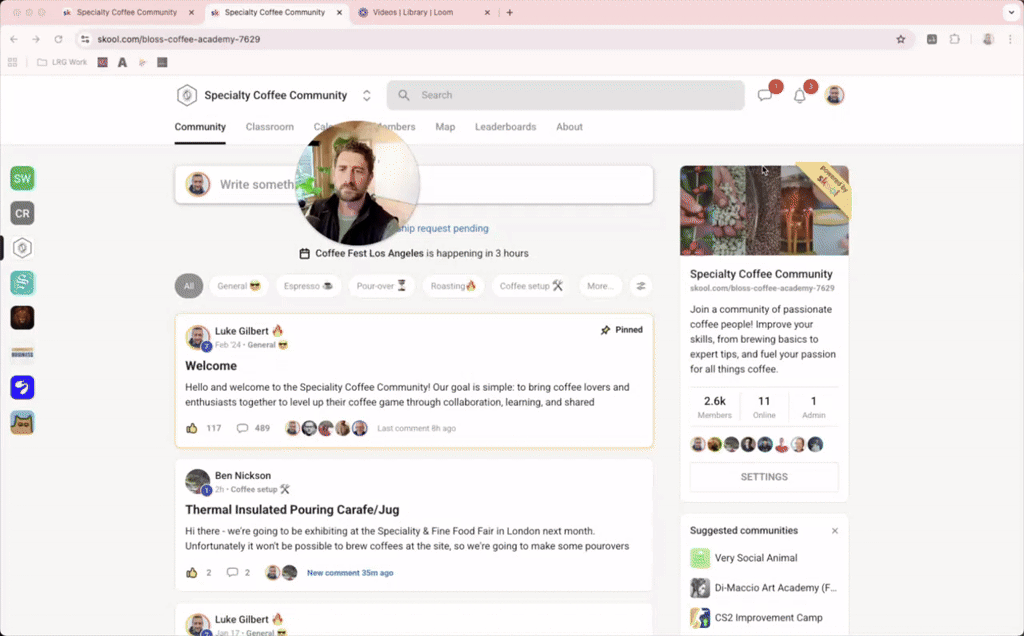
Task: Filter posts by General category
Action: point(238,286)
